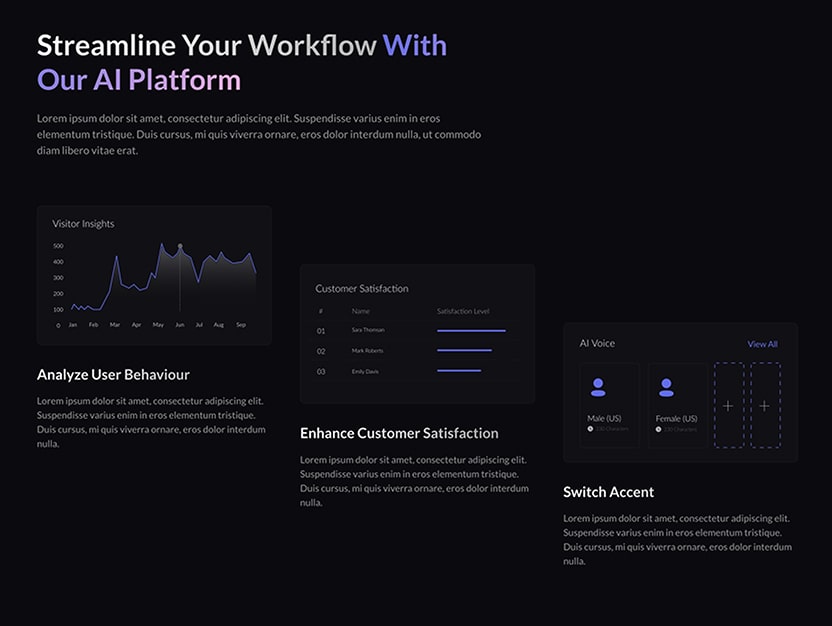
Task: Select the Jun label on the chart axis
Action: point(178,324)
